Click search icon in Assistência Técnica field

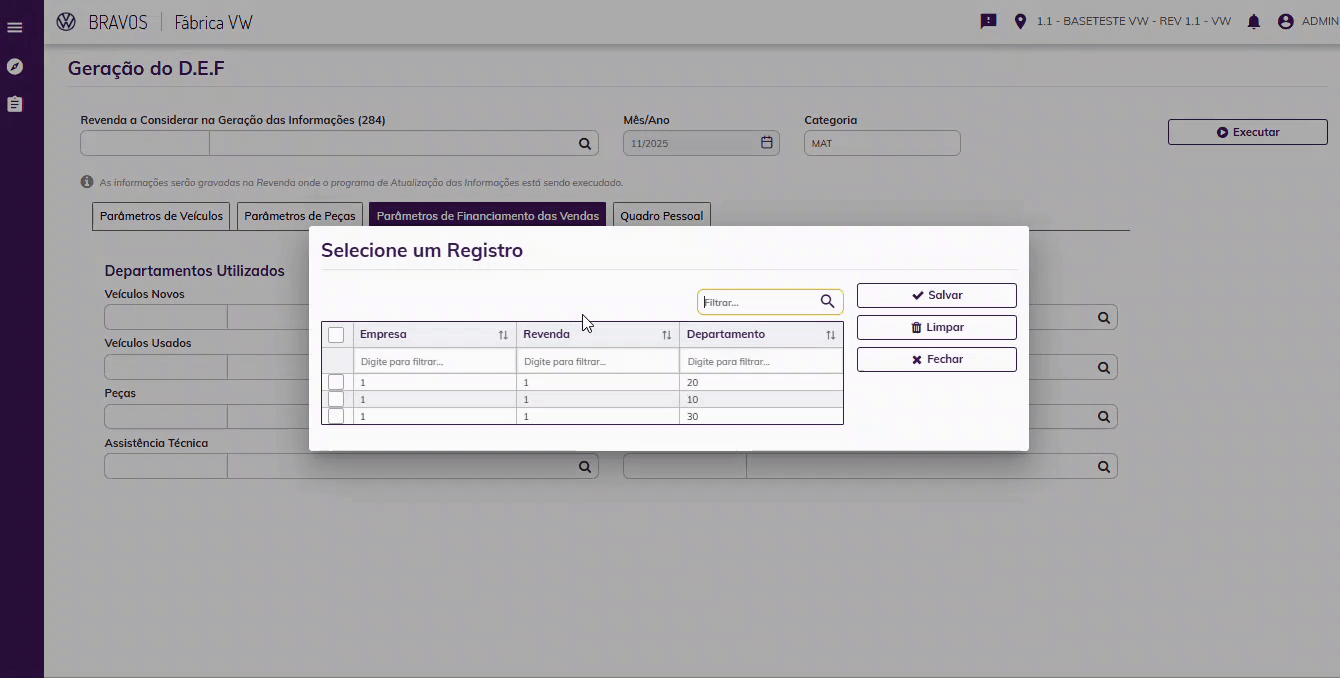pos(585,467)
